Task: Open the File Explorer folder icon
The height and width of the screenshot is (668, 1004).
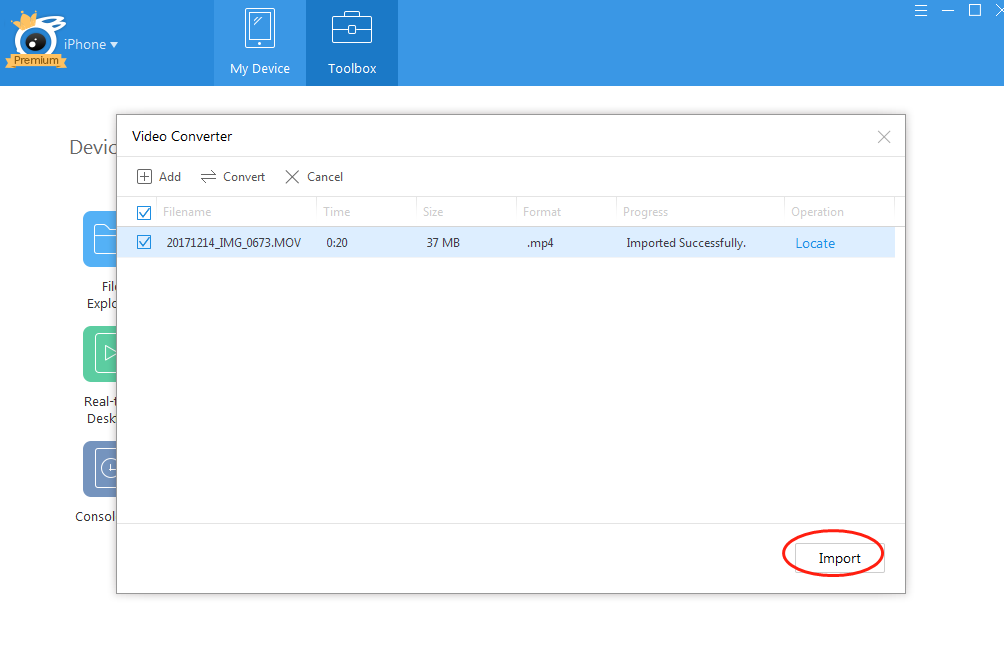Action: coord(100,239)
